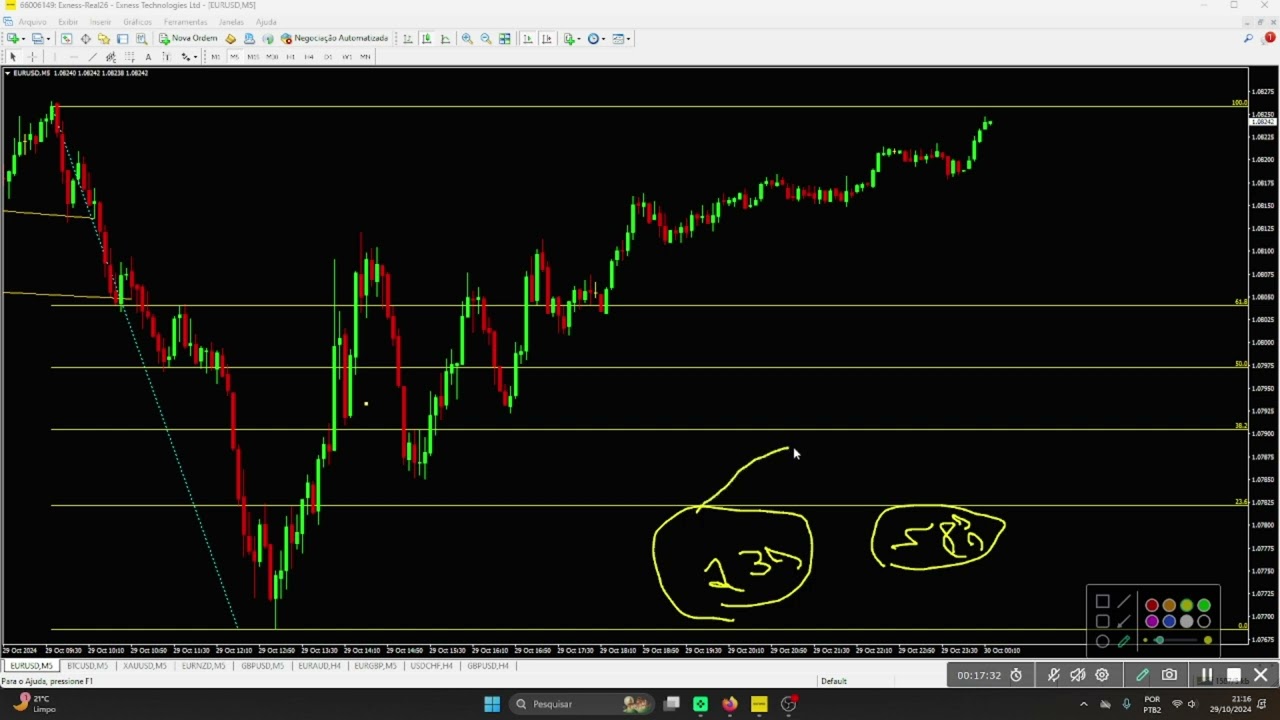Pick the blue annotation color

(1169, 621)
